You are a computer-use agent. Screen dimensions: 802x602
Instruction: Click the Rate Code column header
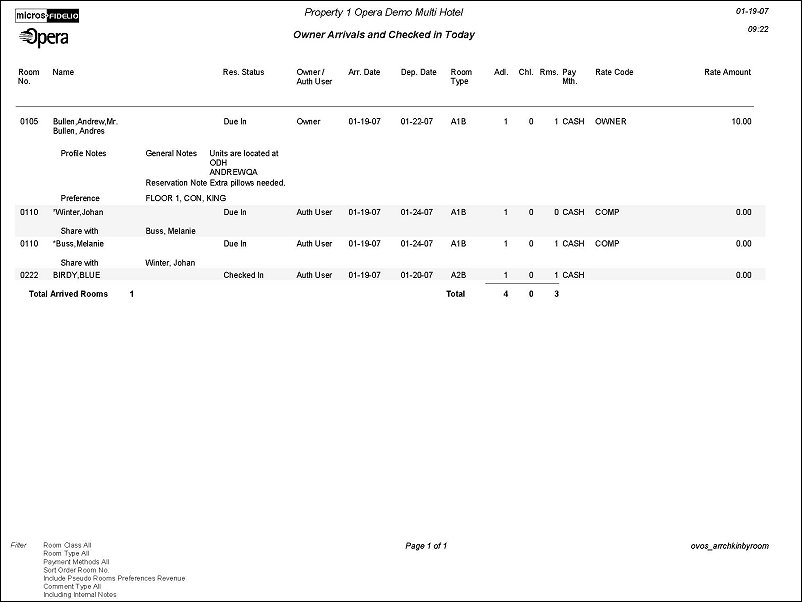(614, 72)
